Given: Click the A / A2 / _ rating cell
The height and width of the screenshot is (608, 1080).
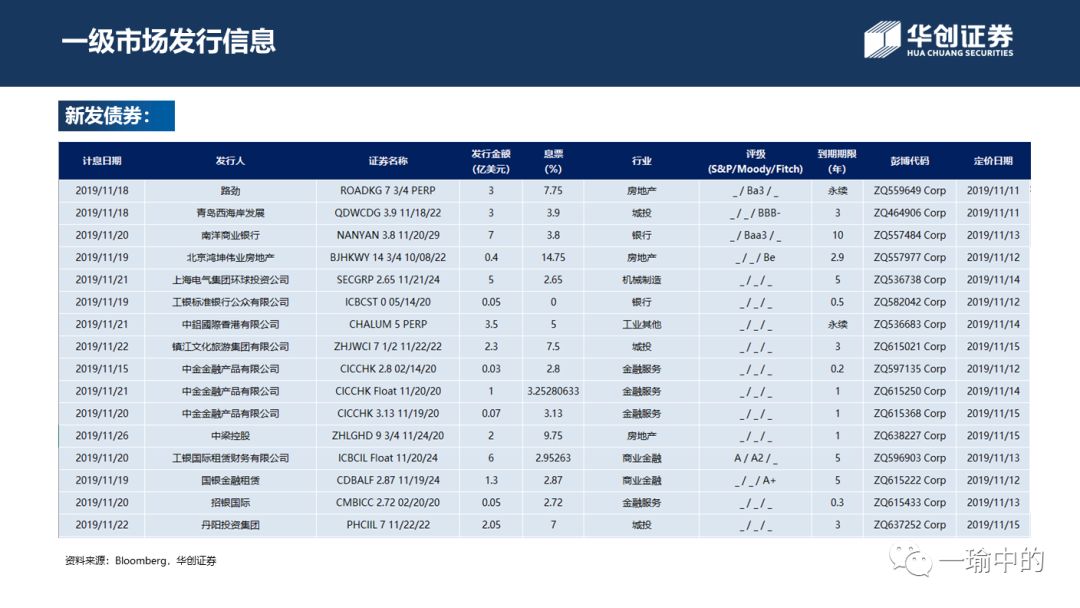Looking at the screenshot, I should (756, 458).
